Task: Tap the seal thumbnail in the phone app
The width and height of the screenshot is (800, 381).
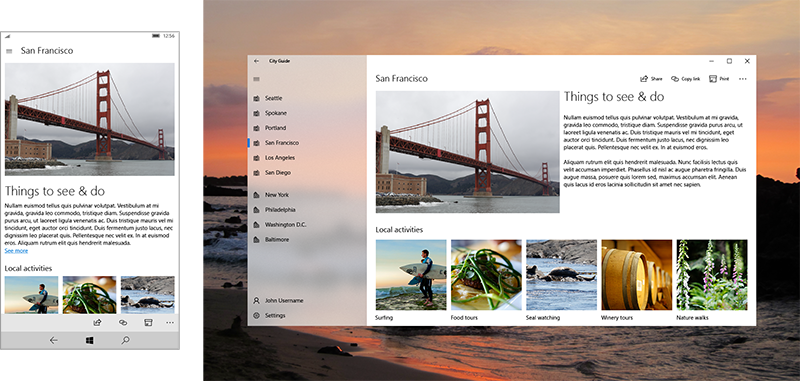Action: 147,295
